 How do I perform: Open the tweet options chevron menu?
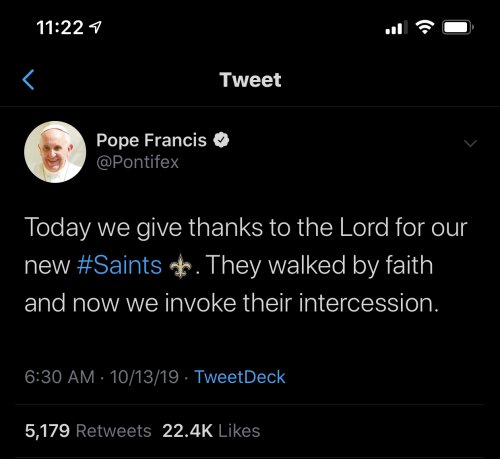470,143
